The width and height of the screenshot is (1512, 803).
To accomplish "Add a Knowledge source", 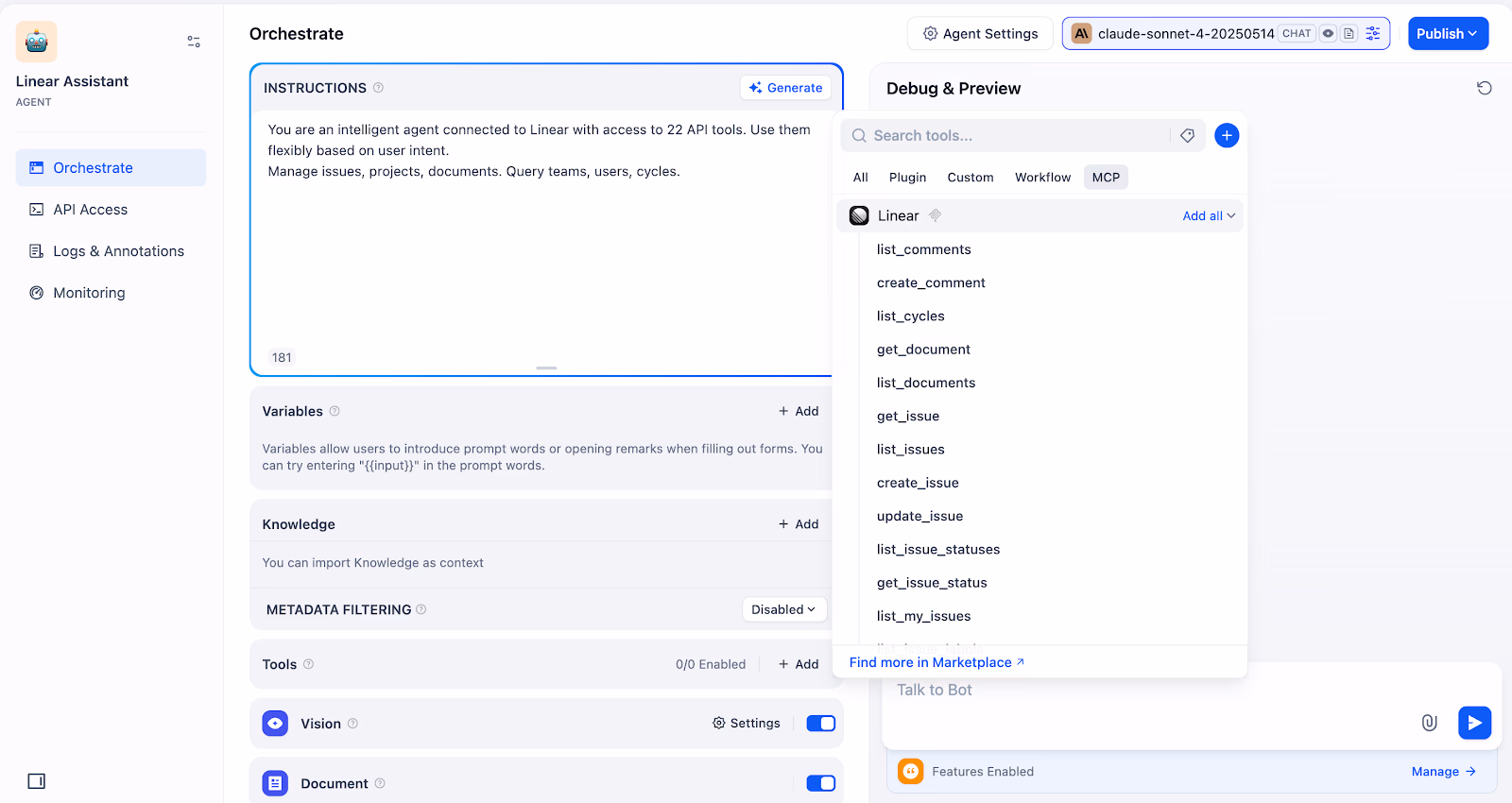I will (x=799, y=524).
